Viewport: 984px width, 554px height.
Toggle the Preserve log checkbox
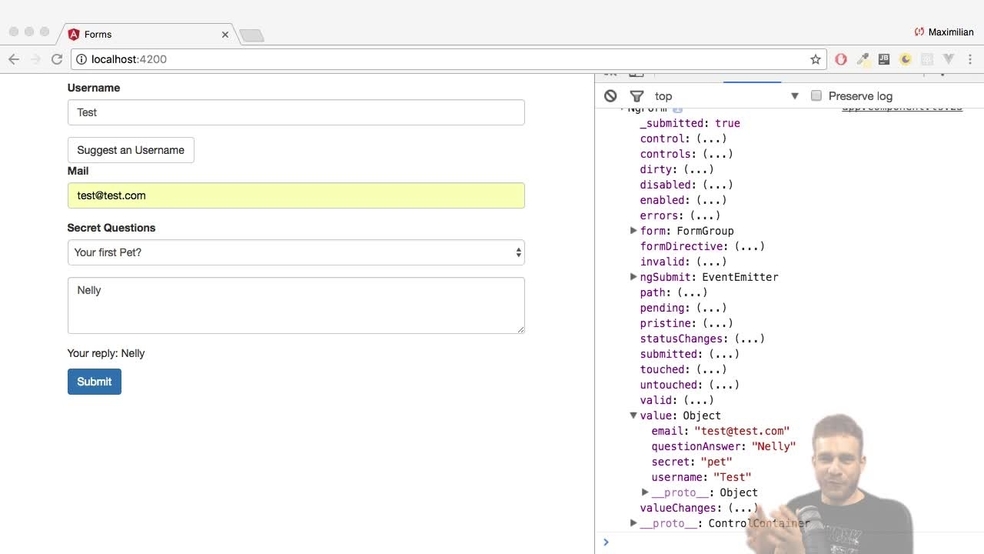pyautogui.click(x=816, y=95)
